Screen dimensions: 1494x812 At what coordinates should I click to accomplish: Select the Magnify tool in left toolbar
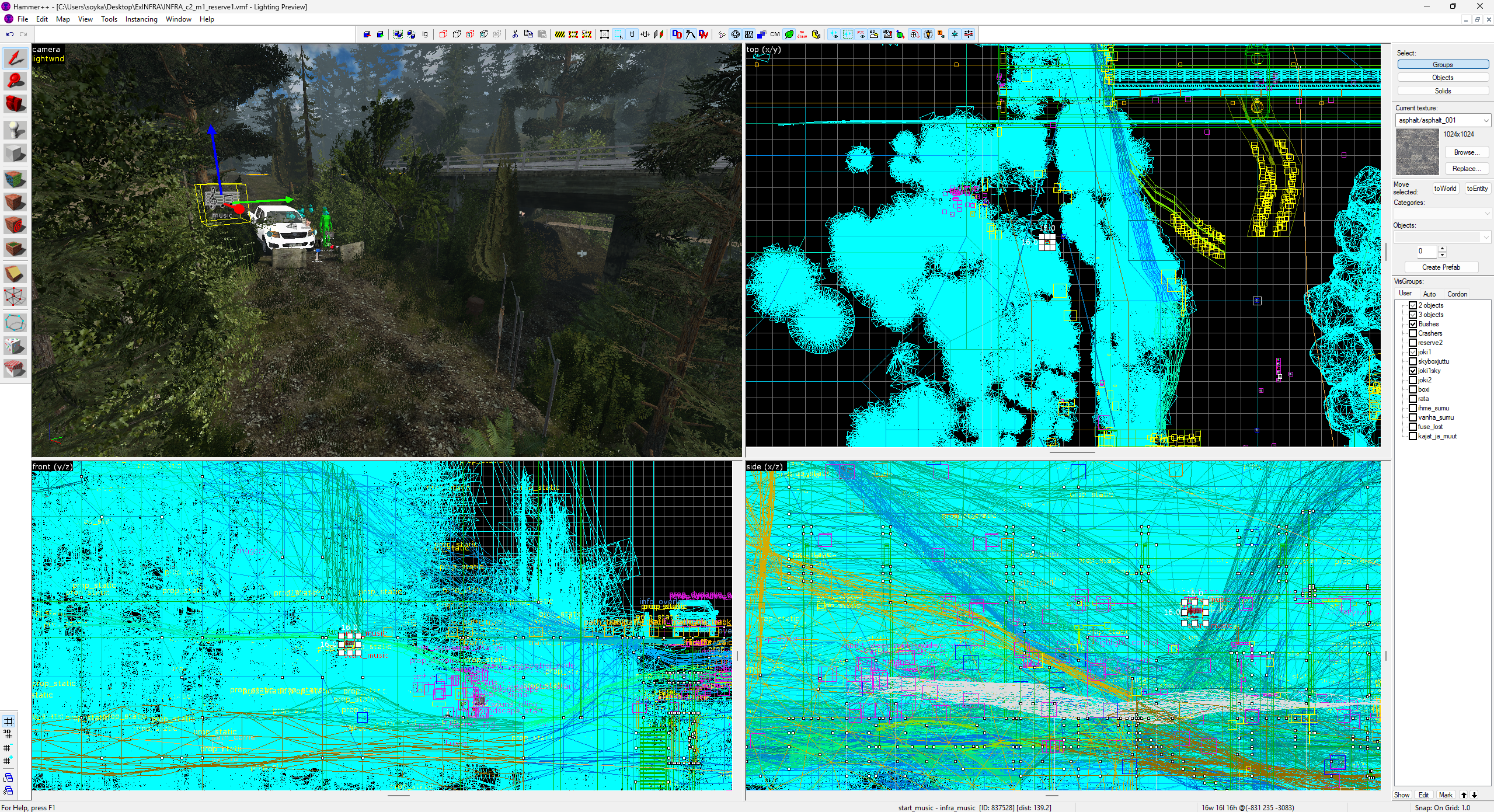coord(15,81)
